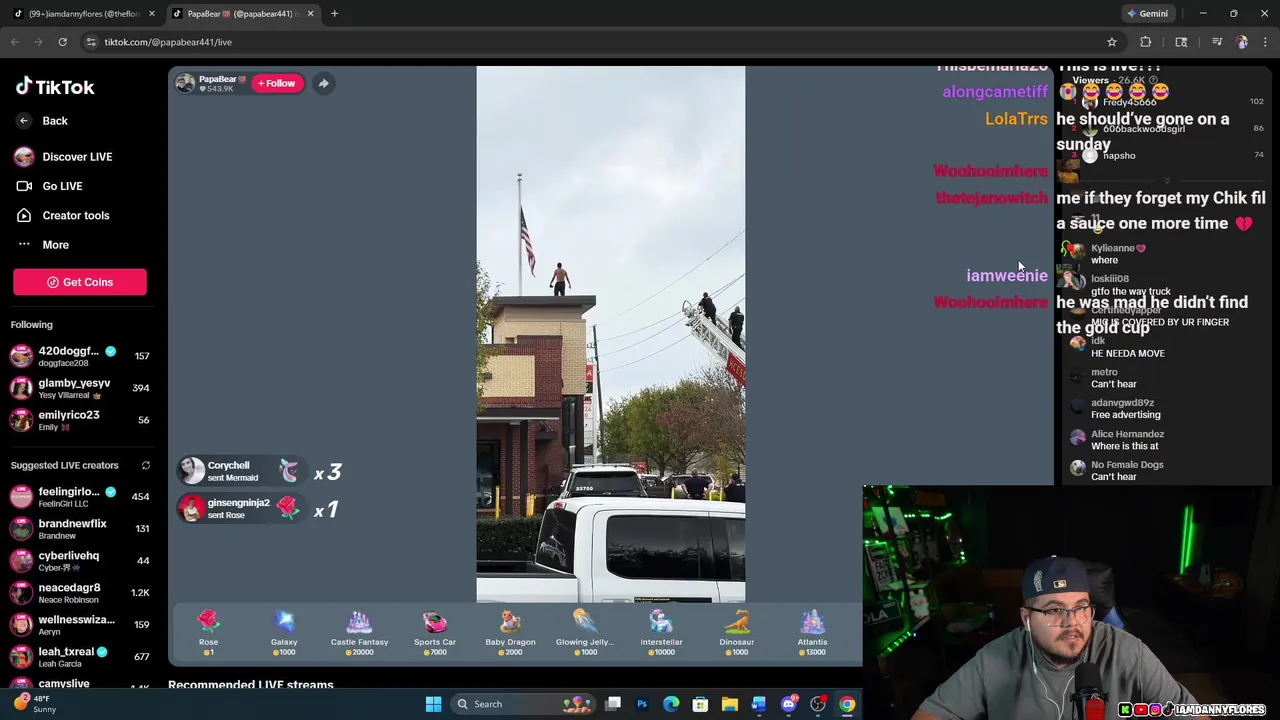Close the PapaBear browser tab
This screenshot has width=1280, height=720.
[x=310, y=13]
